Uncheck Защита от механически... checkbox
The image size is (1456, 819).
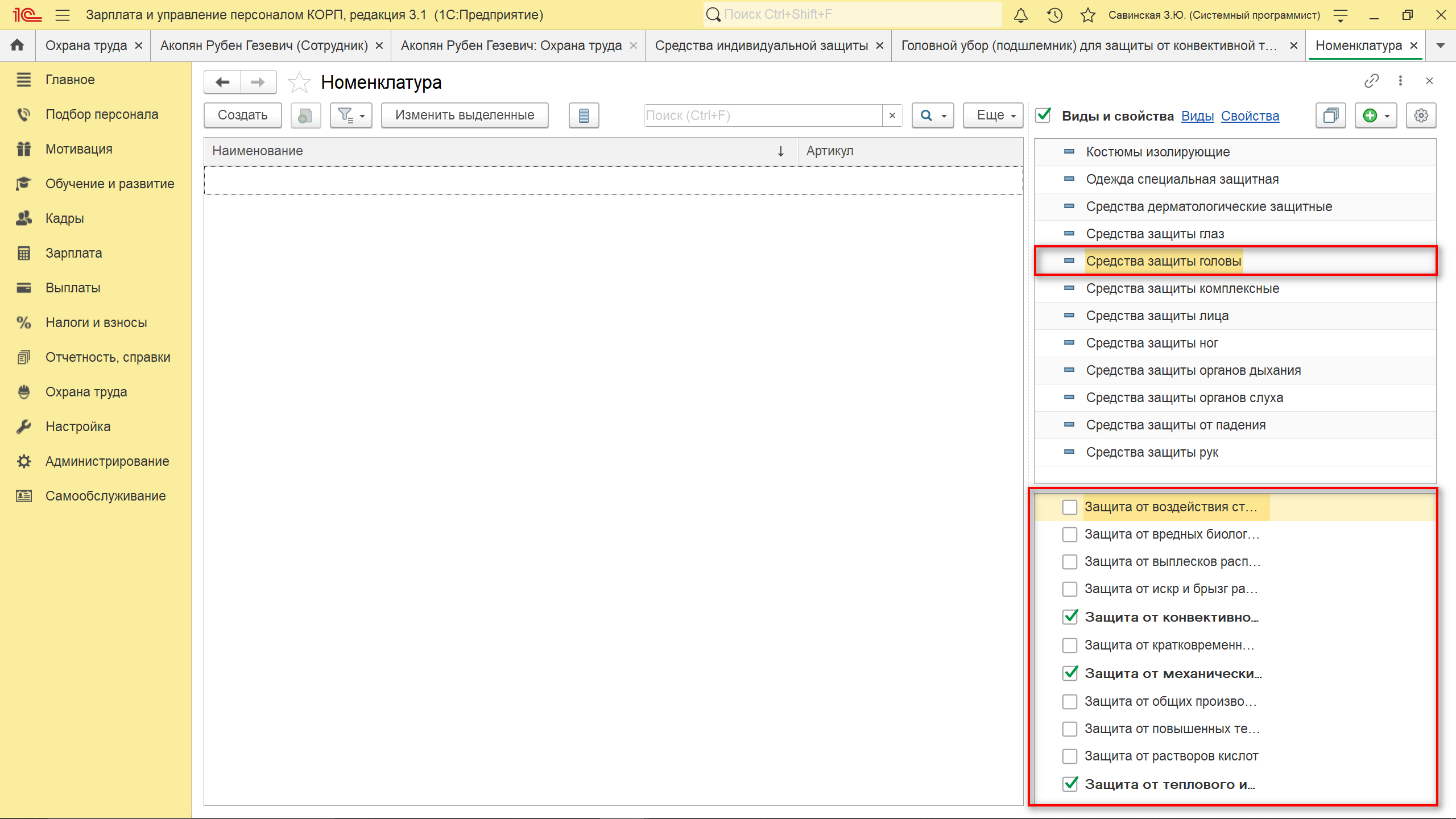point(1069,673)
